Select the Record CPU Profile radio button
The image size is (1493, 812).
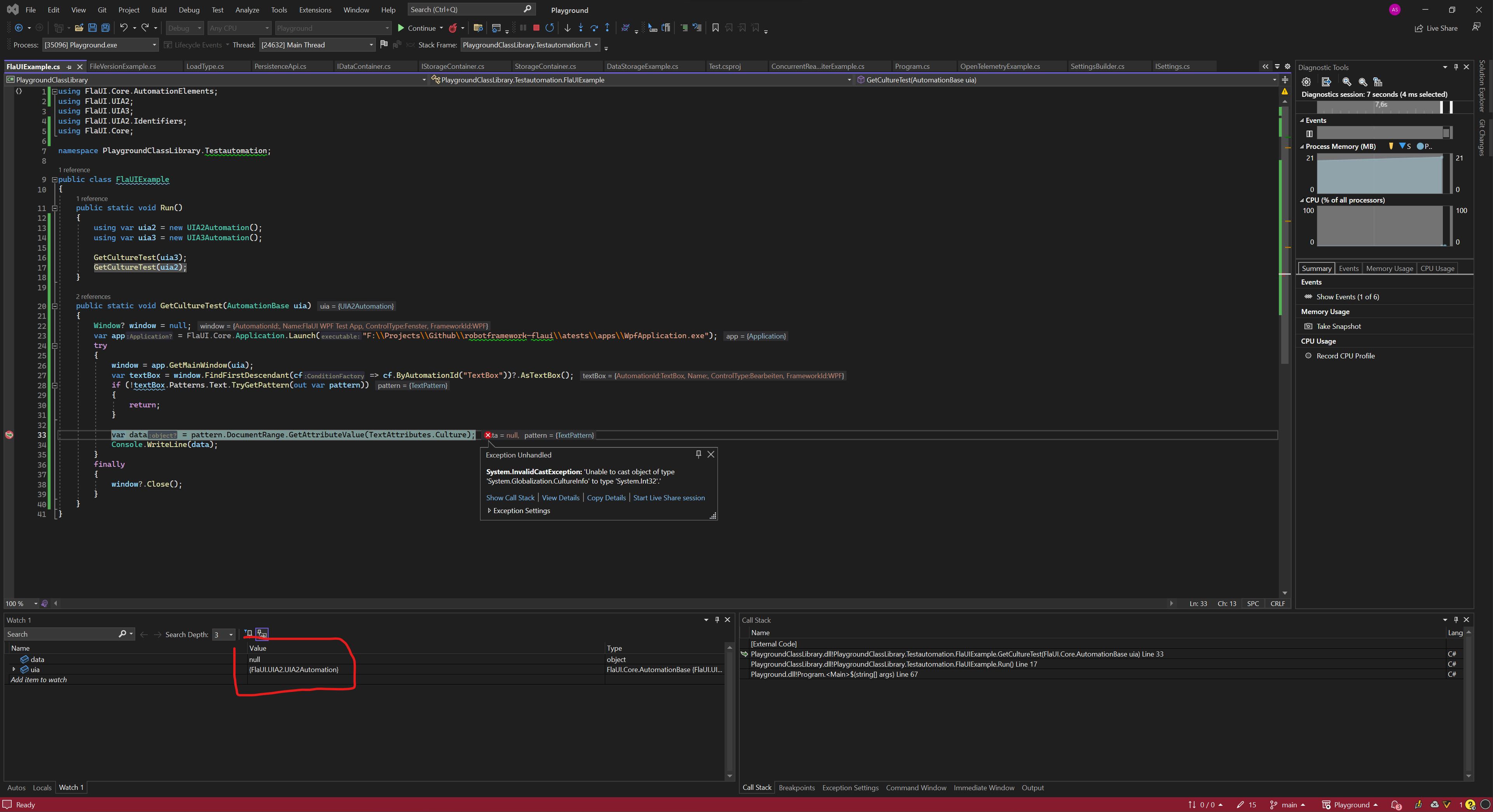pos(1308,355)
